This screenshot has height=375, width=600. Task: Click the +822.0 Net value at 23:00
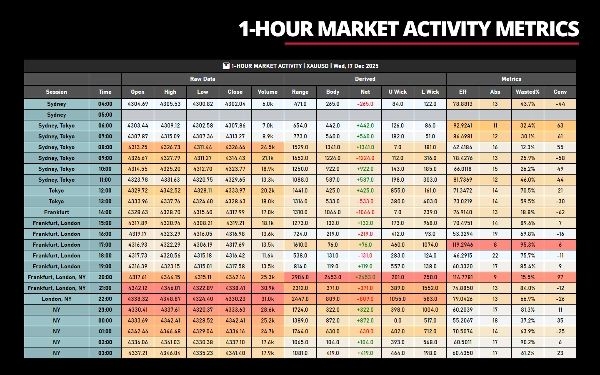tap(365, 310)
